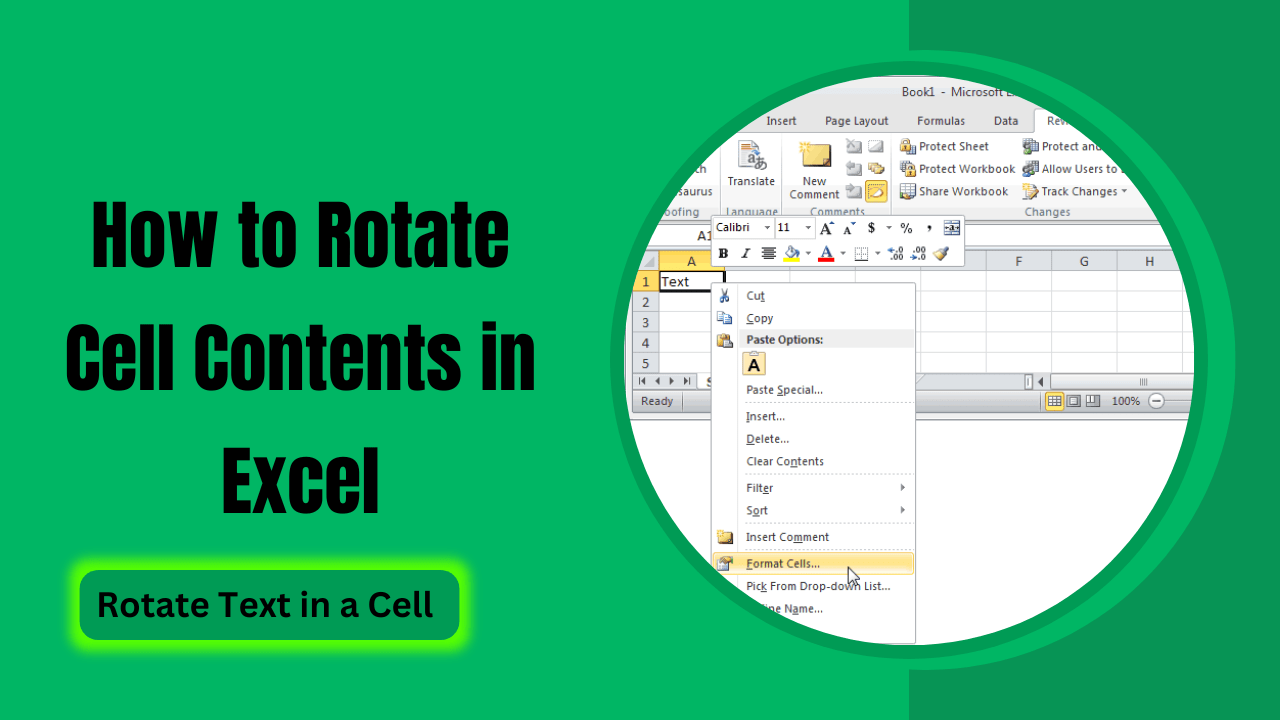Toggle bold formatting on the mini toolbar

723,253
